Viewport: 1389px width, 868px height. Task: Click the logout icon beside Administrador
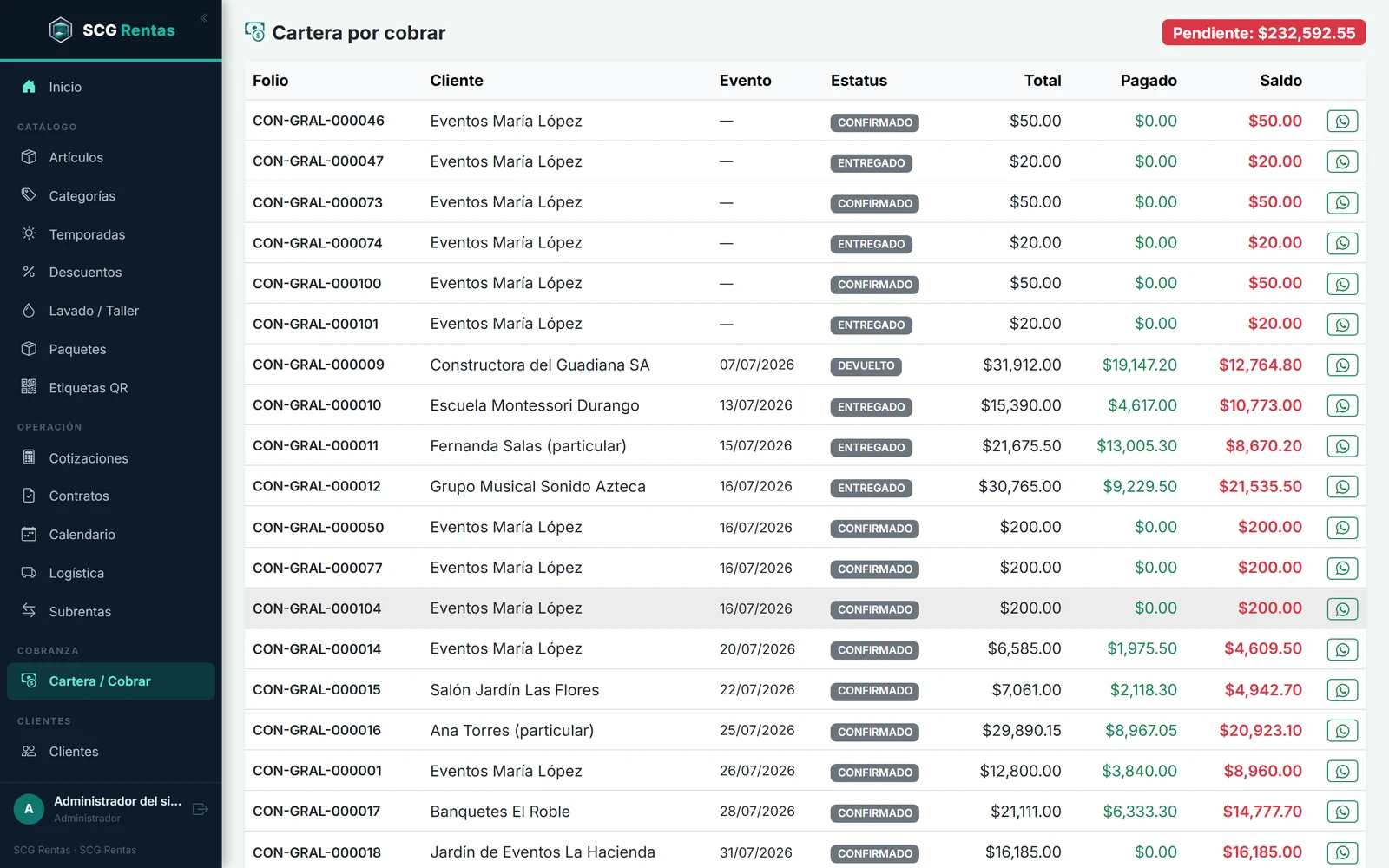click(201, 809)
